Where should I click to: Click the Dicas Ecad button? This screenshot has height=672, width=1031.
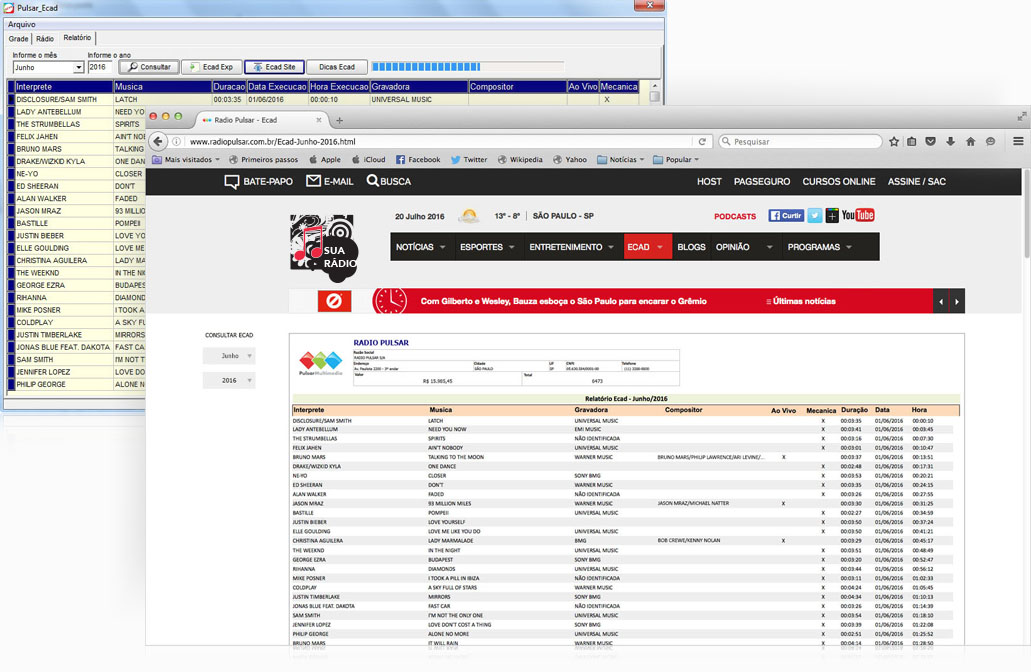click(337, 67)
